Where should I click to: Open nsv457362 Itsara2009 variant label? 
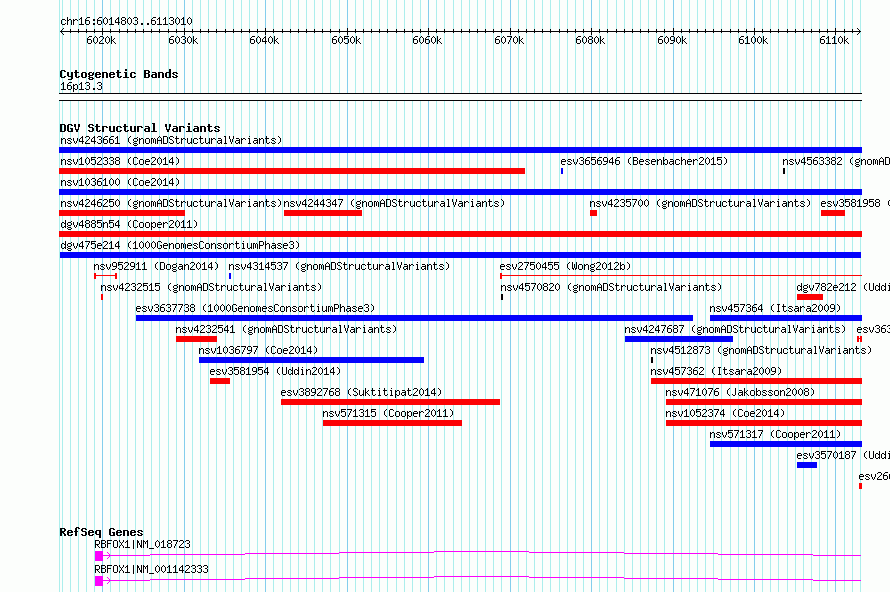click(x=716, y=371)
